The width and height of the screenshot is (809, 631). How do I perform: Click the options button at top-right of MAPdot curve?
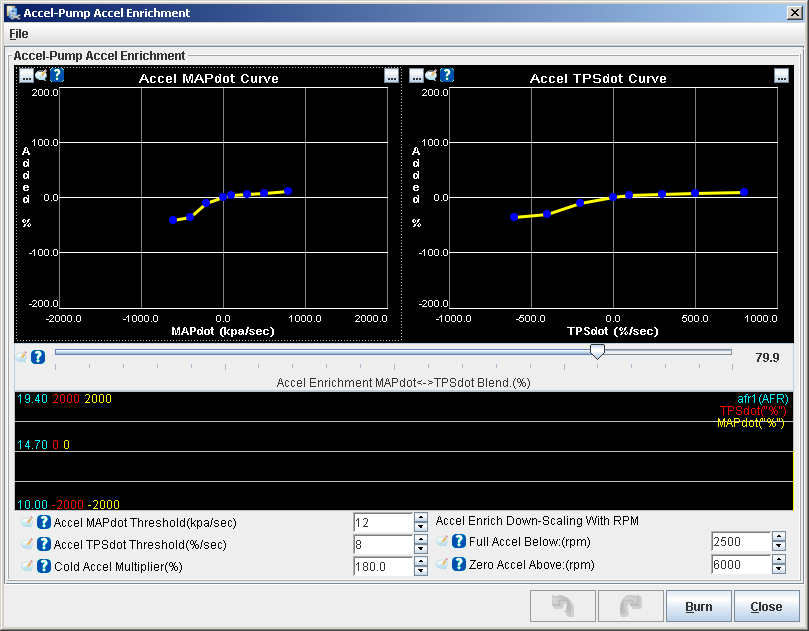391,76
